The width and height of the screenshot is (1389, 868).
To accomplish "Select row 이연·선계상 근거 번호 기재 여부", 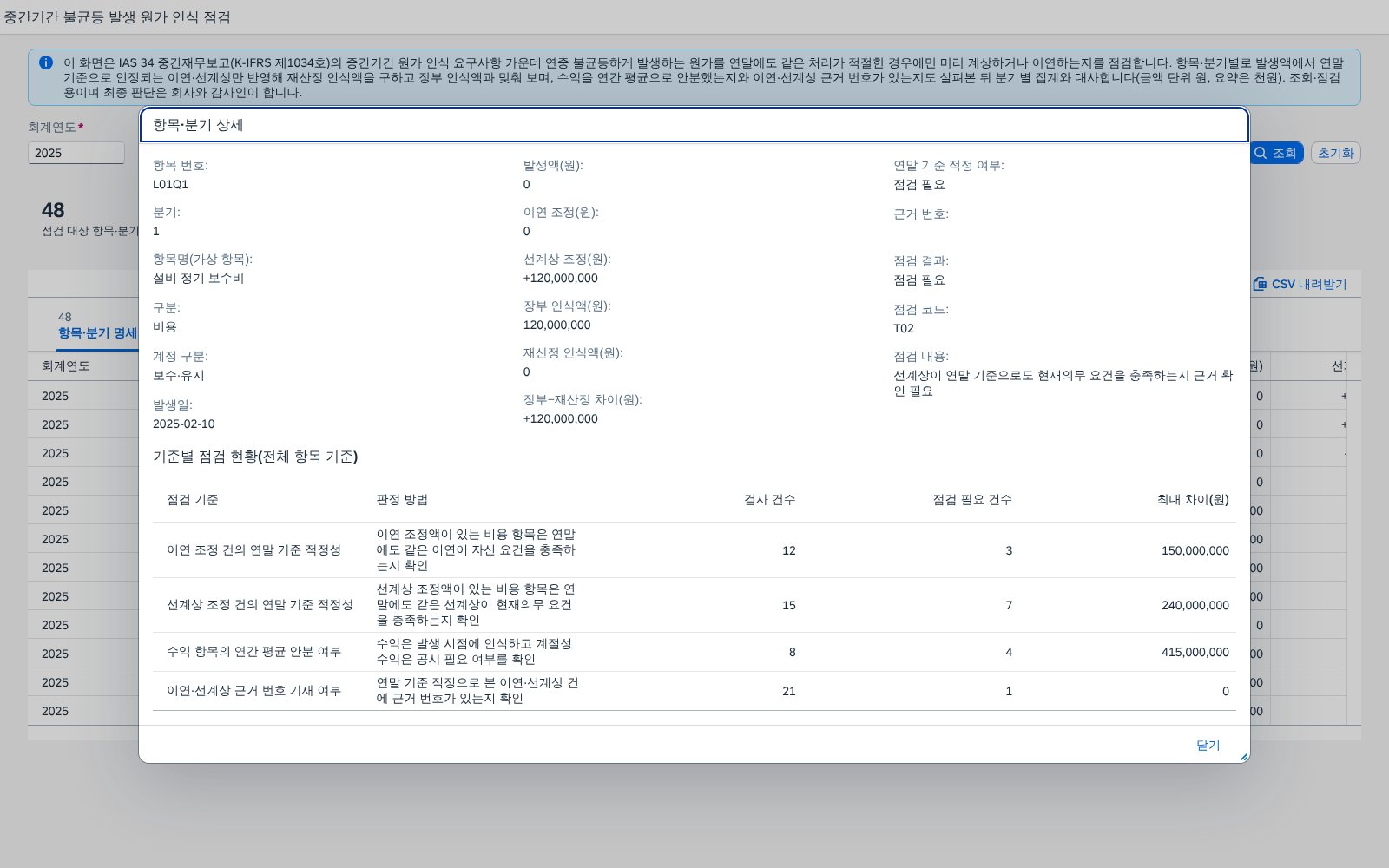I will [694, 691].
